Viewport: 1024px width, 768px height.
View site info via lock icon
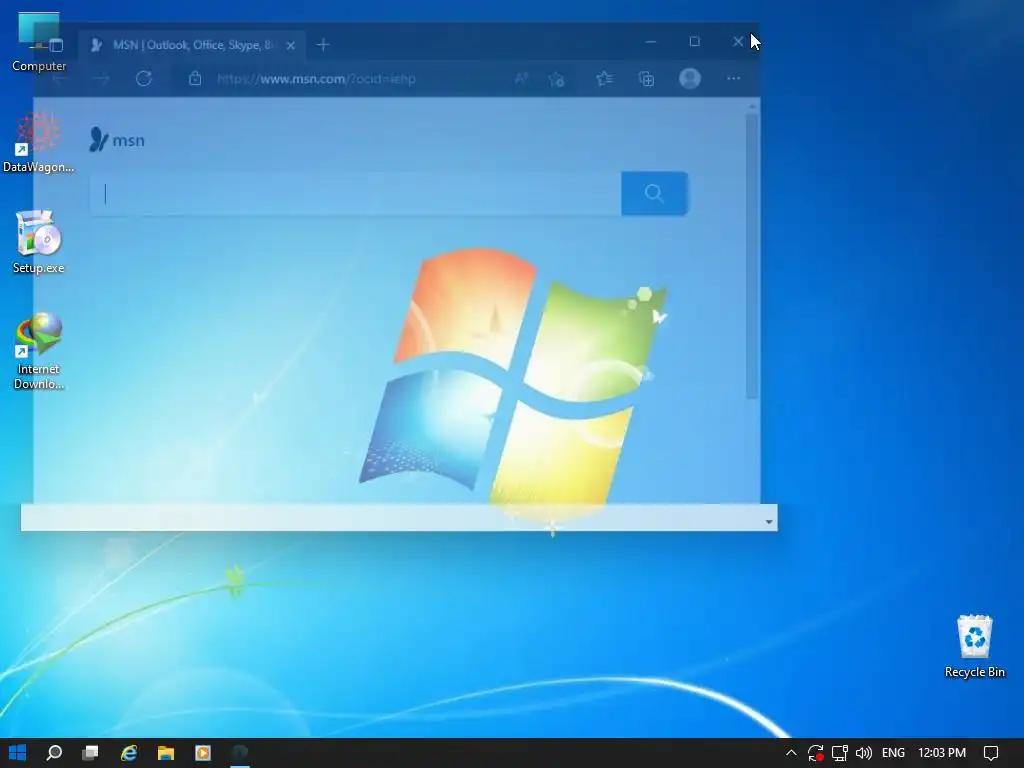pyautogui.click(x=195, y=79)
